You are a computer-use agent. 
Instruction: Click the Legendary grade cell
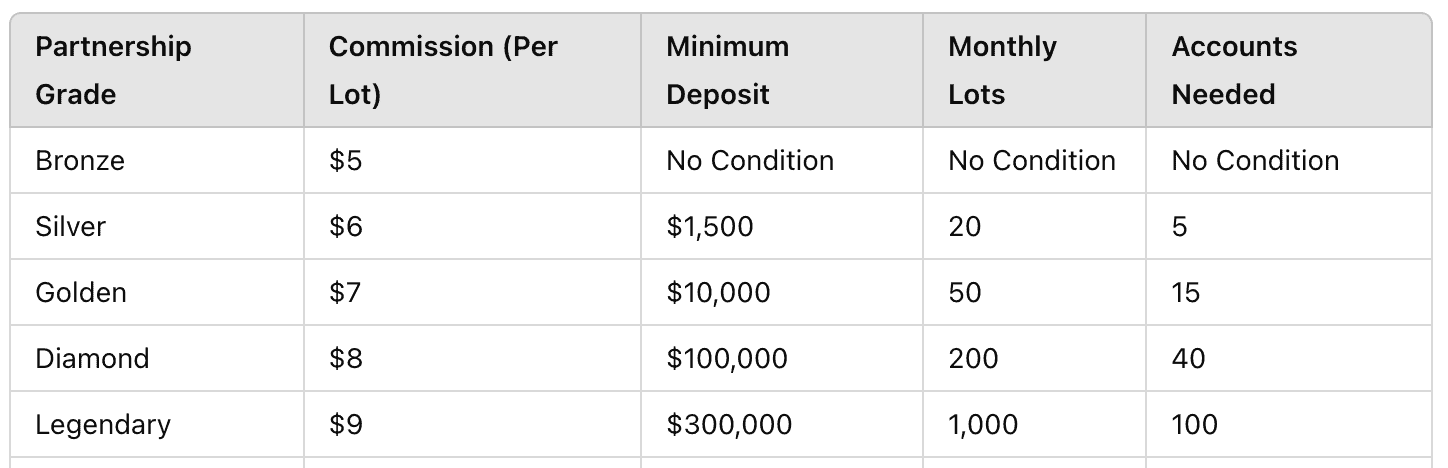coord(103,424)
